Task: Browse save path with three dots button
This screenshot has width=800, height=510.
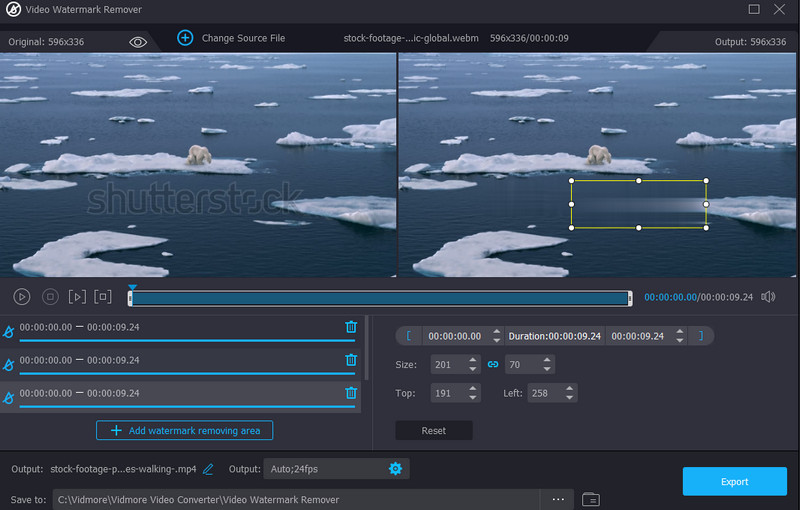Action: pyautogui.click(x=558, y=499)
